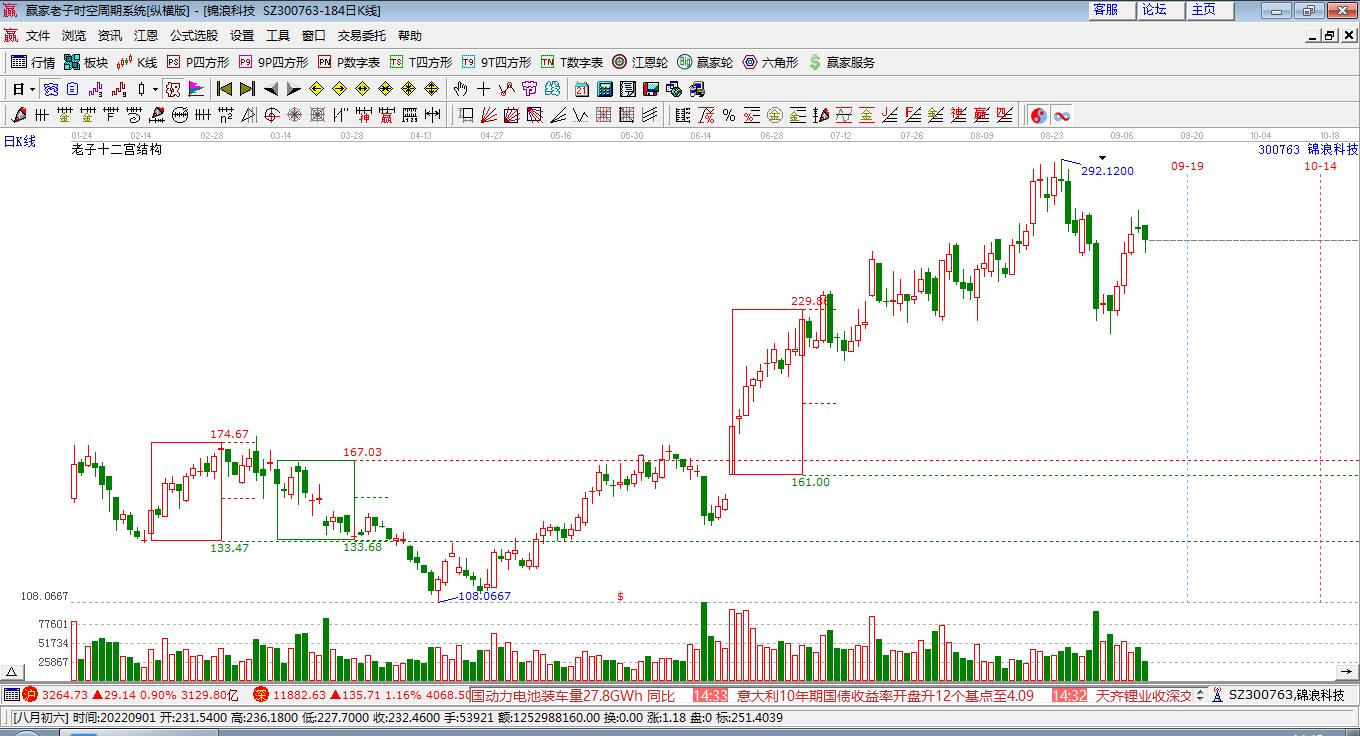Jump to last bar with yellow skip-forward arrow

(x=247, y=89)
